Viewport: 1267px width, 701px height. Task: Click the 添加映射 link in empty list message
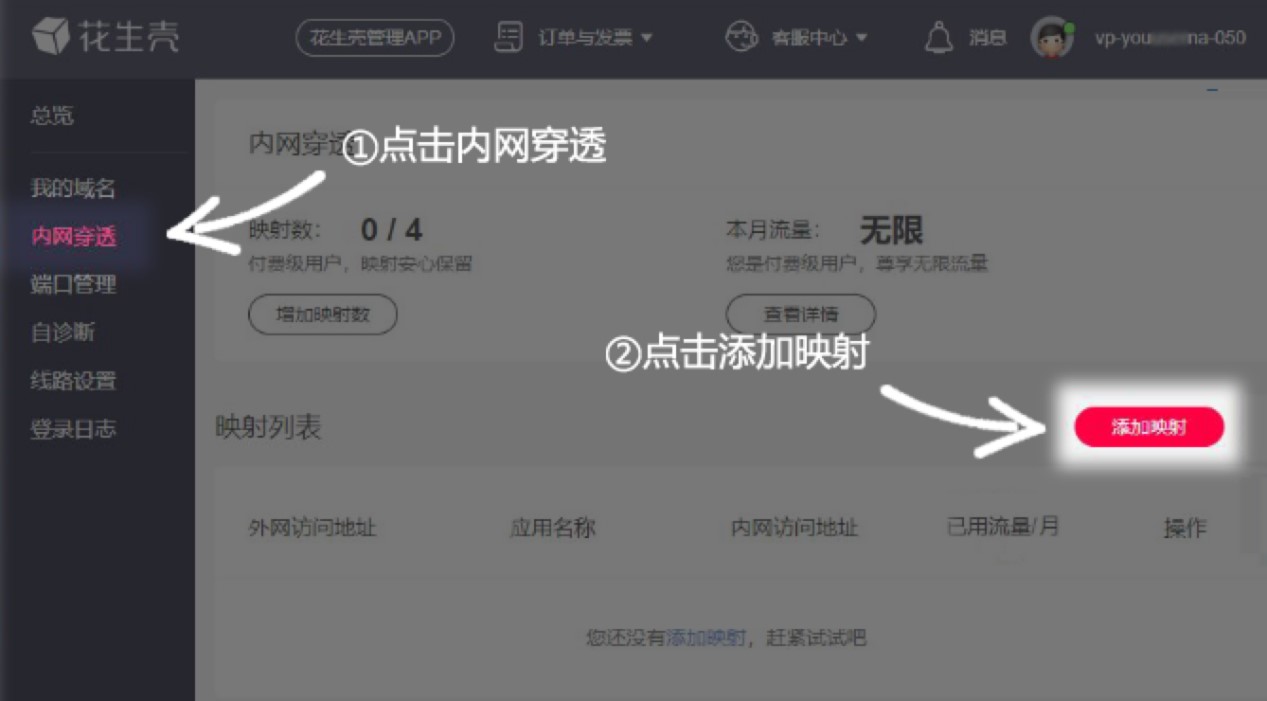[705, 637]
